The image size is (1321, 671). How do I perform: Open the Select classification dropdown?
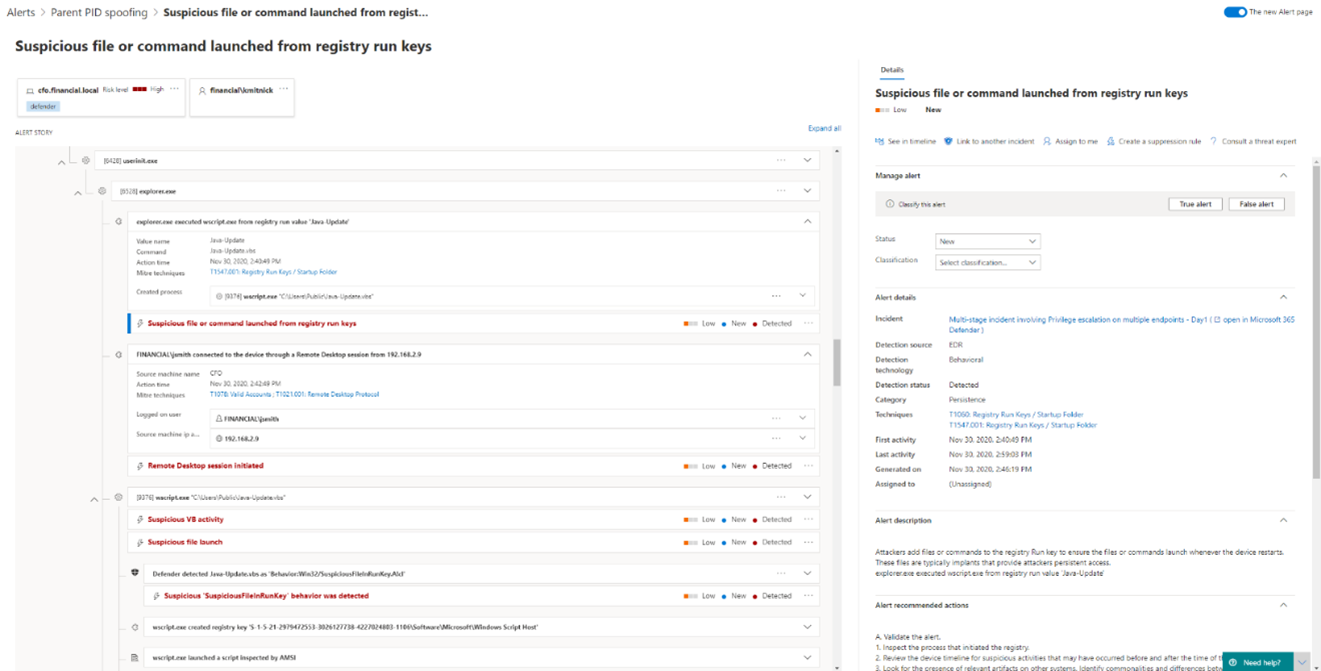pyautogui.click(x=988, y=261)
